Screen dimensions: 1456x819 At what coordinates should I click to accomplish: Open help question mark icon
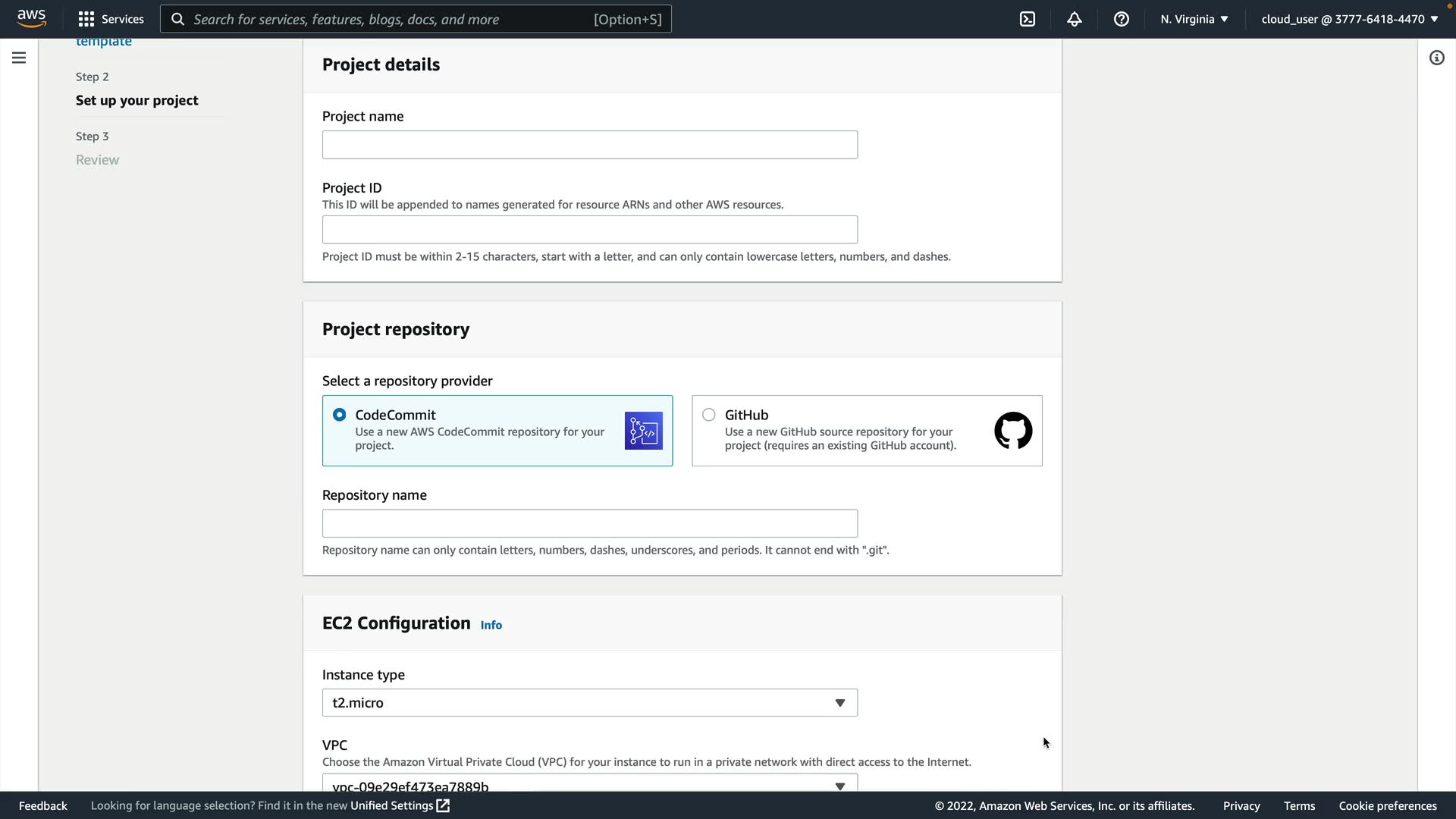tap(1121, 19)
